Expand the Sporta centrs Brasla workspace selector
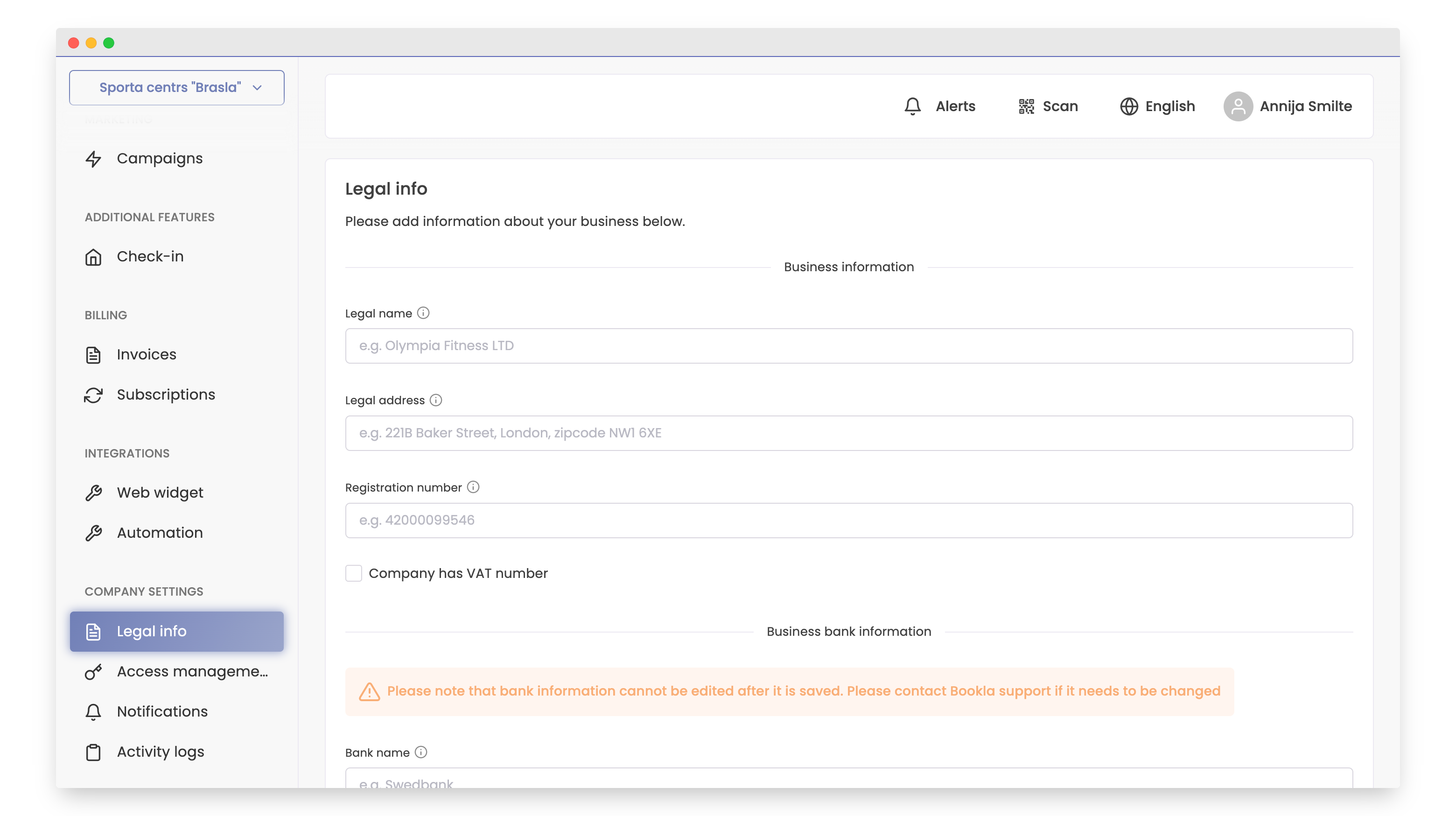The height and width of the screenshot is (816, 1456). pos(176,88)
